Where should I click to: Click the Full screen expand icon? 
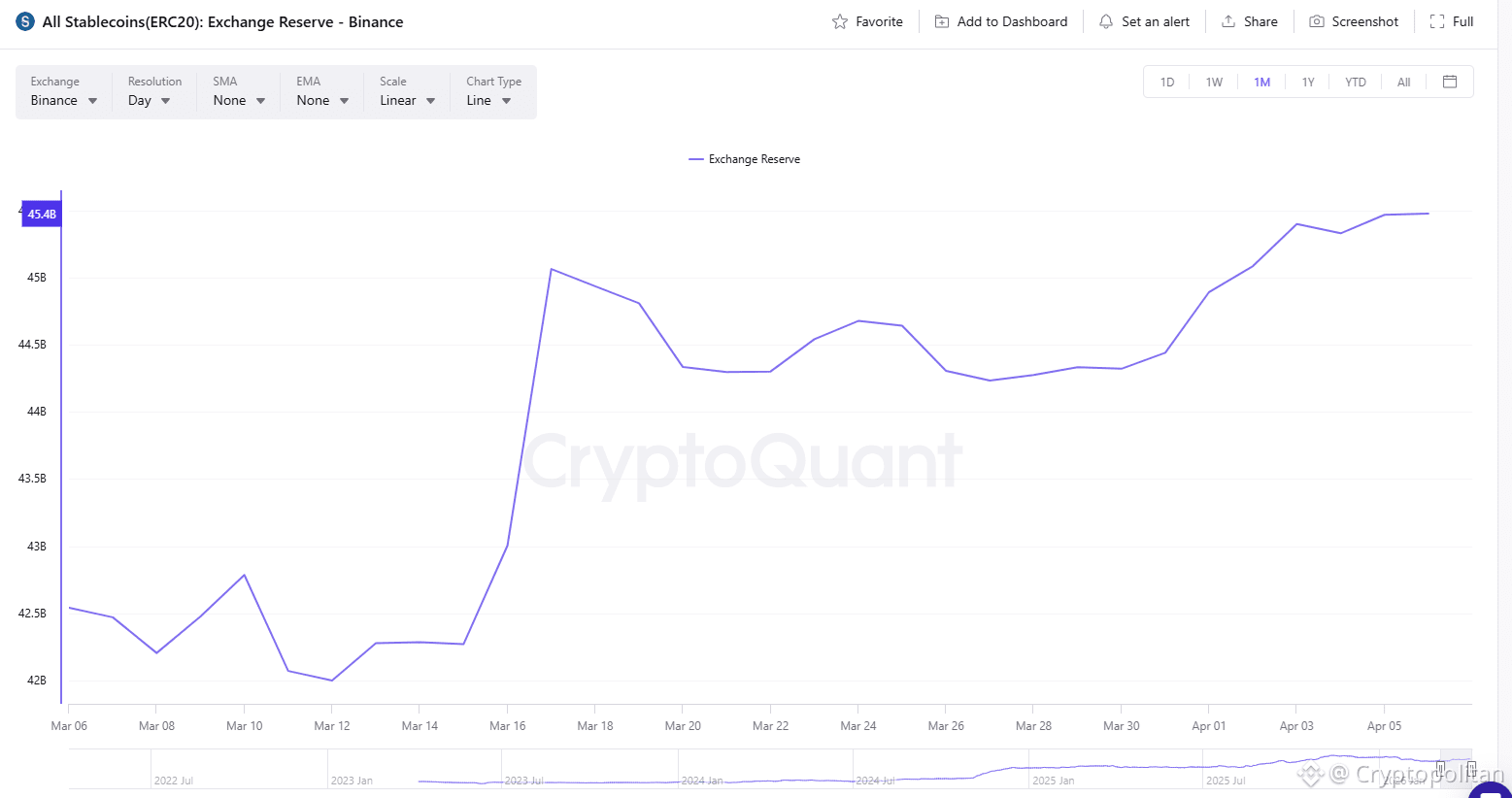(x=1437, y=22)
